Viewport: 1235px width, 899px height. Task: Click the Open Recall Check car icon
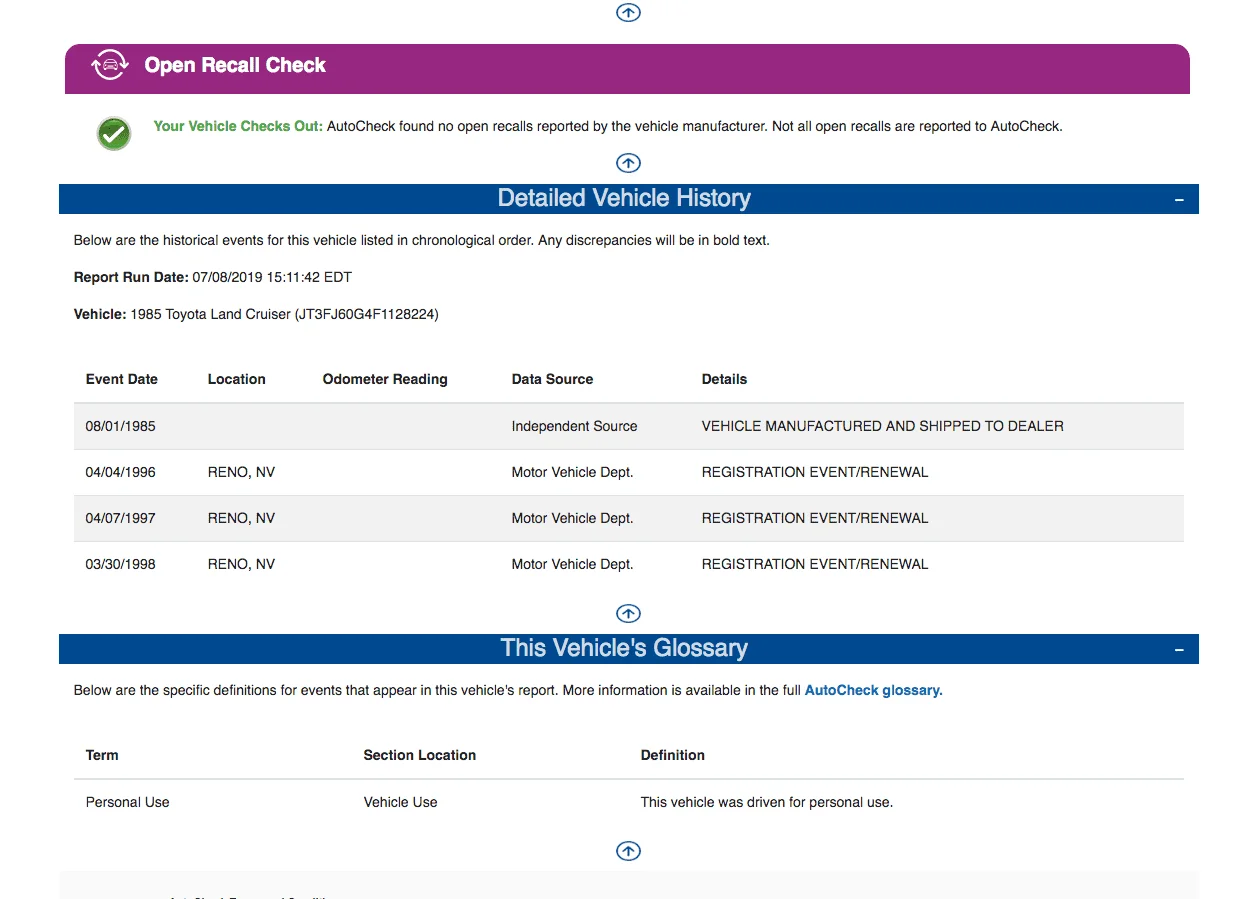click(x=110, y=66)
